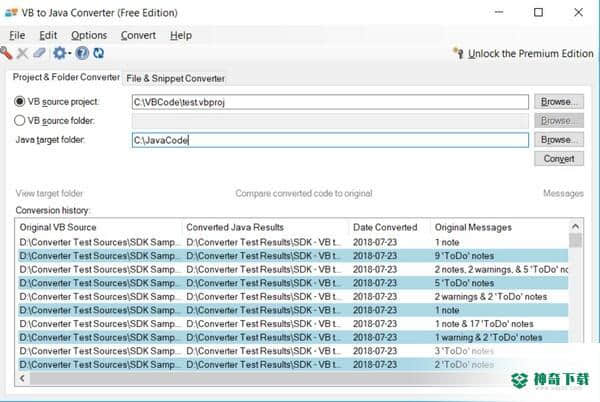600x402 pixels.
Task: Click Unlock the Premium Edition link
Action: click(x=530, y=54)
